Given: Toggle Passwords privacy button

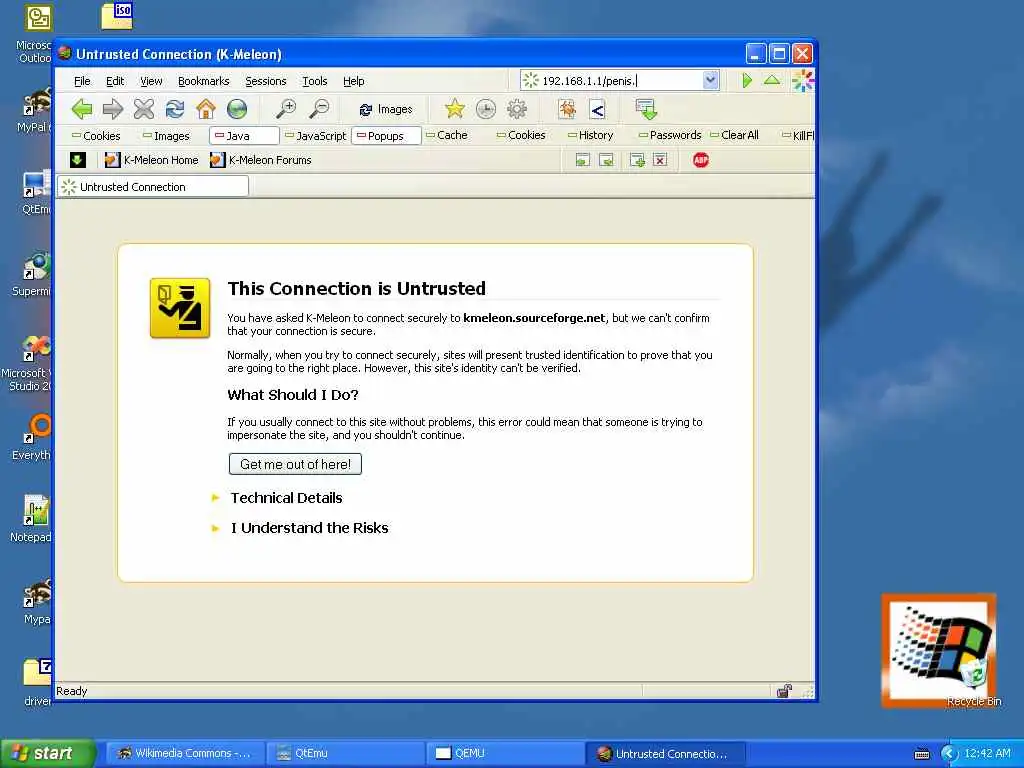Looking at the screenshot, I should click(670, 135).
